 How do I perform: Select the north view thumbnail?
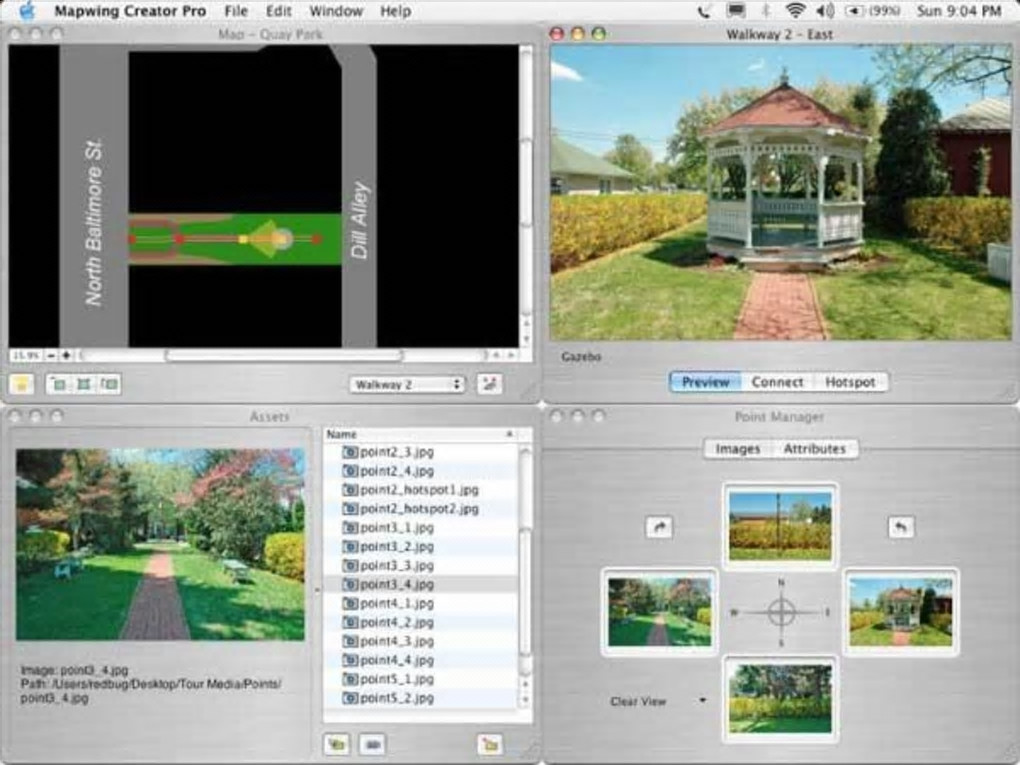tap(780, 526)
